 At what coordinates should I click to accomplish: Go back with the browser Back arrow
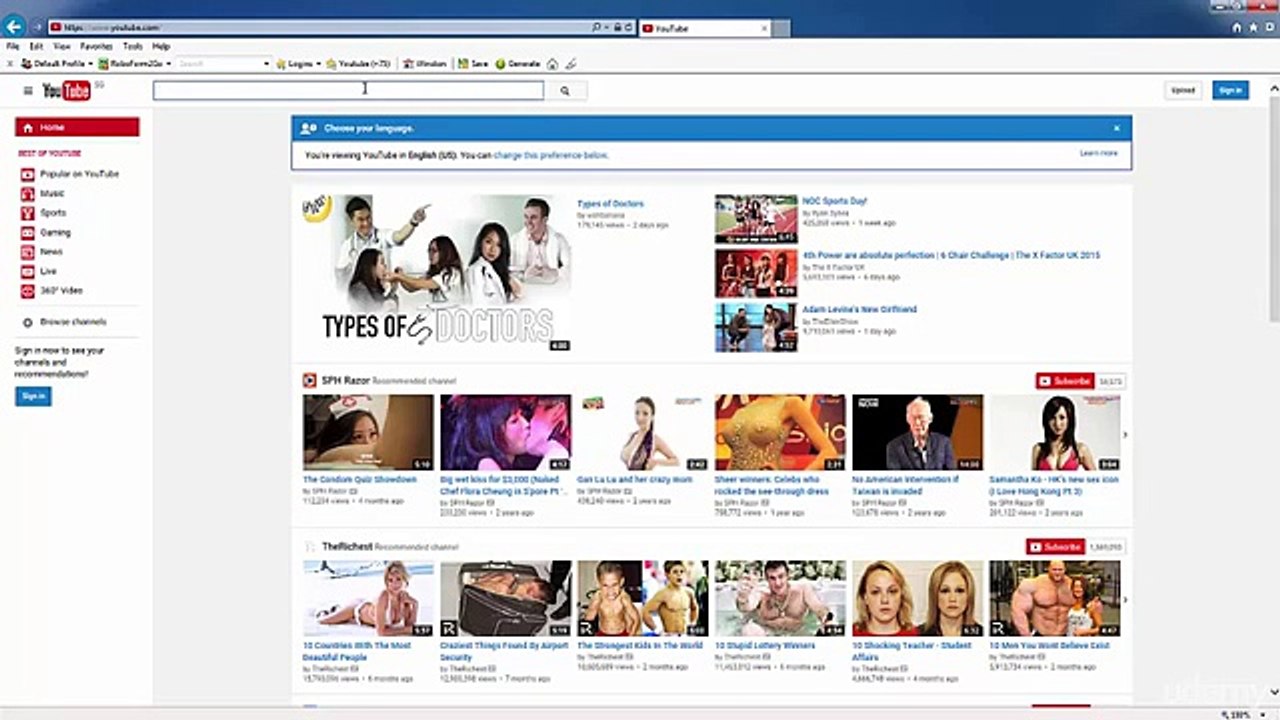[14, 27]
